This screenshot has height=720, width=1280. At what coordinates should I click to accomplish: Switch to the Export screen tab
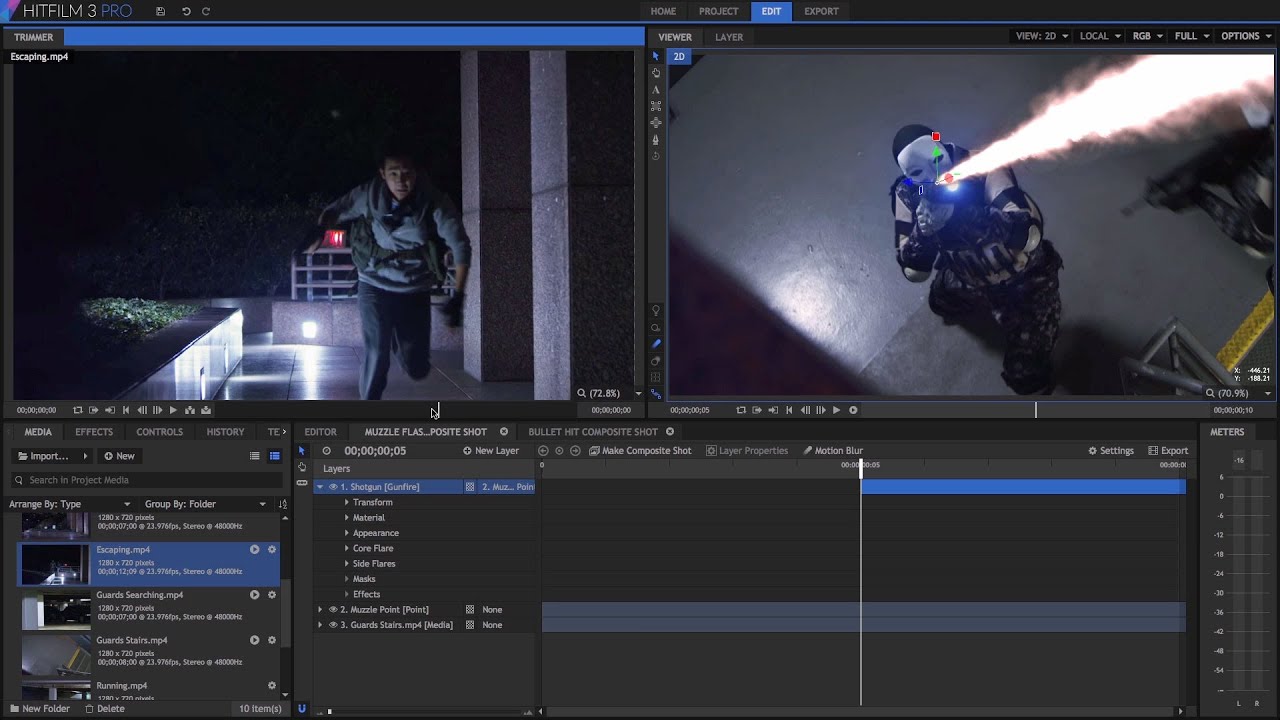point(821,11)
